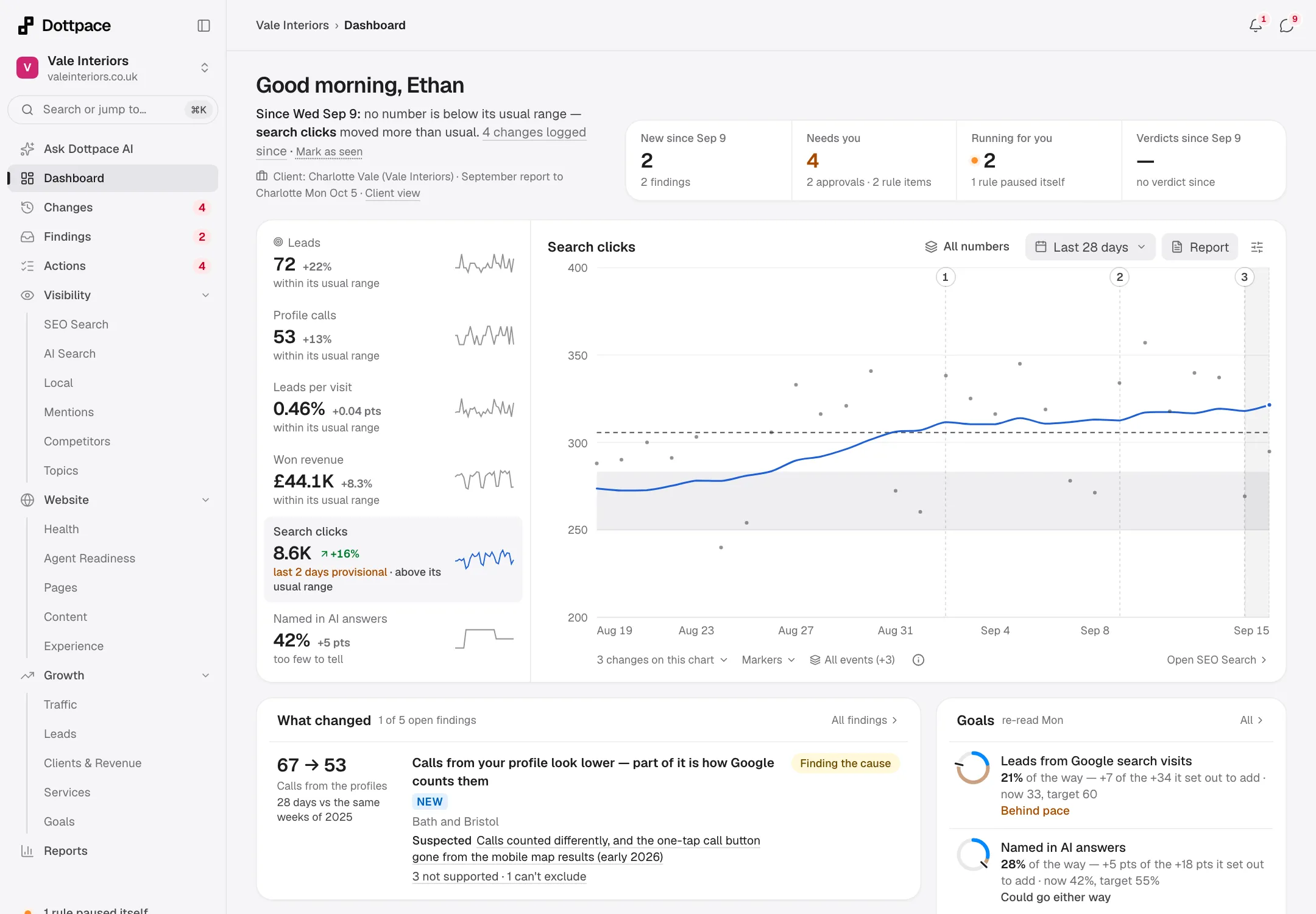Image resolution: width=1316 pixels, height=914 pixels.
Task: Click the Leads from Google progress ring
Action: 973,768
